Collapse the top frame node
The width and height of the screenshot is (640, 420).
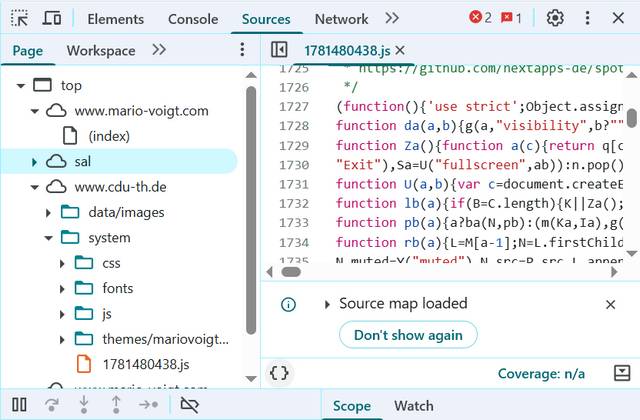20,86
